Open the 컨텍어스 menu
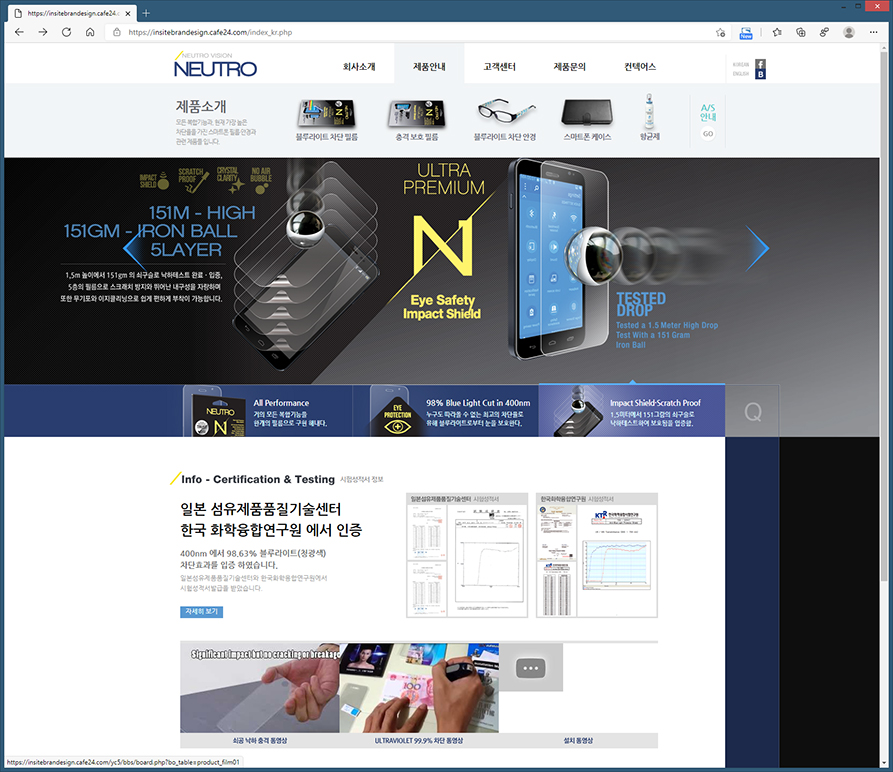 pyautogui.click(x=640, y=67)
